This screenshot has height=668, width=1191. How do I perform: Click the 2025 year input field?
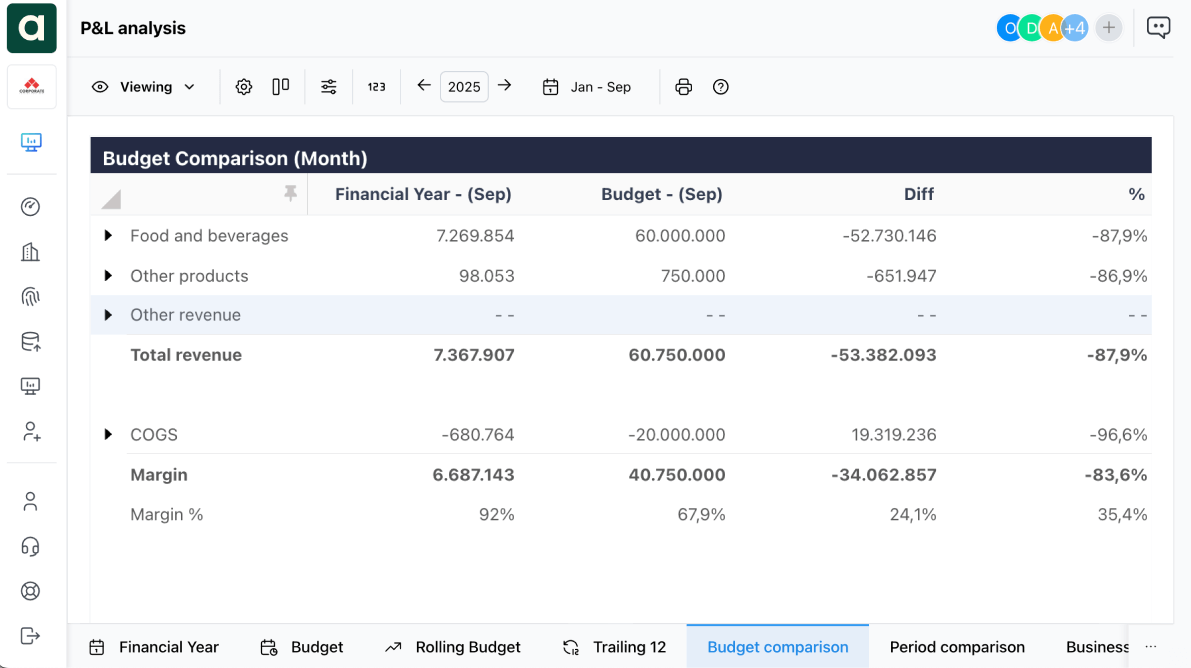464,87
